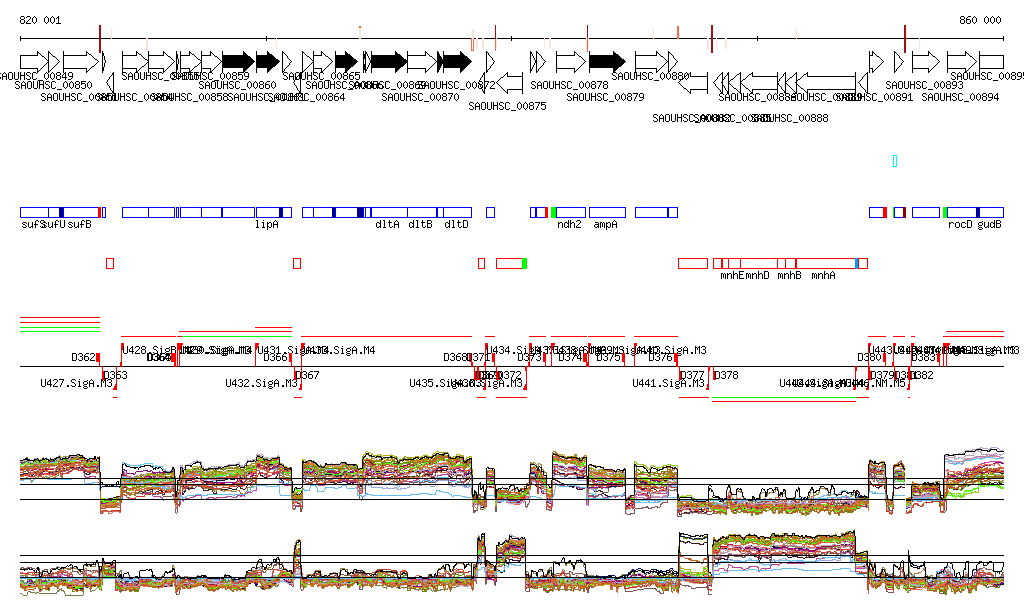Click the D376 boundary label
Image resolution: width=1024 pixels, height=611 pixels.
point(660,358)
